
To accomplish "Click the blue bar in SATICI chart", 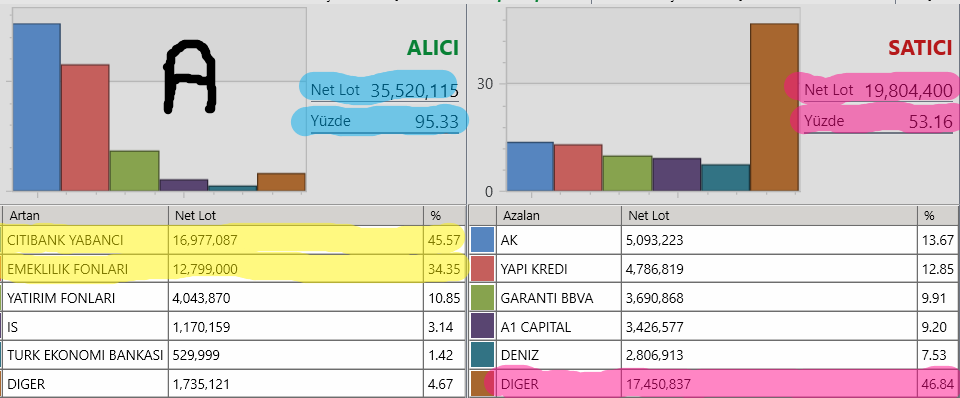I will (x=530, y=167).
